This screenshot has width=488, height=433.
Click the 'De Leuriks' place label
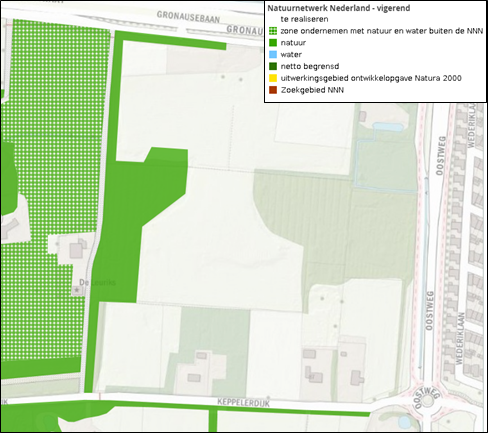97,282
